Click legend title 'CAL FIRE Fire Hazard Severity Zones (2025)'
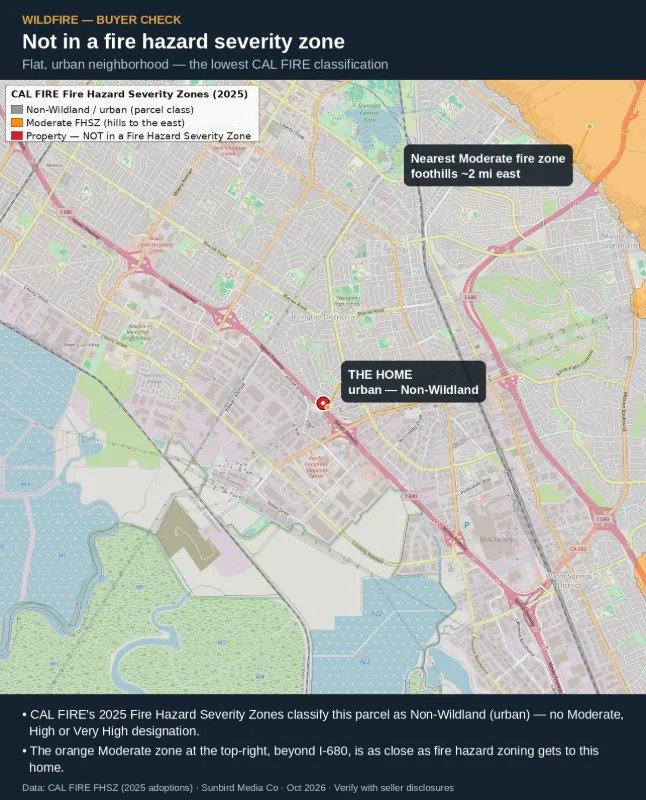 click(x=129, y=94)
